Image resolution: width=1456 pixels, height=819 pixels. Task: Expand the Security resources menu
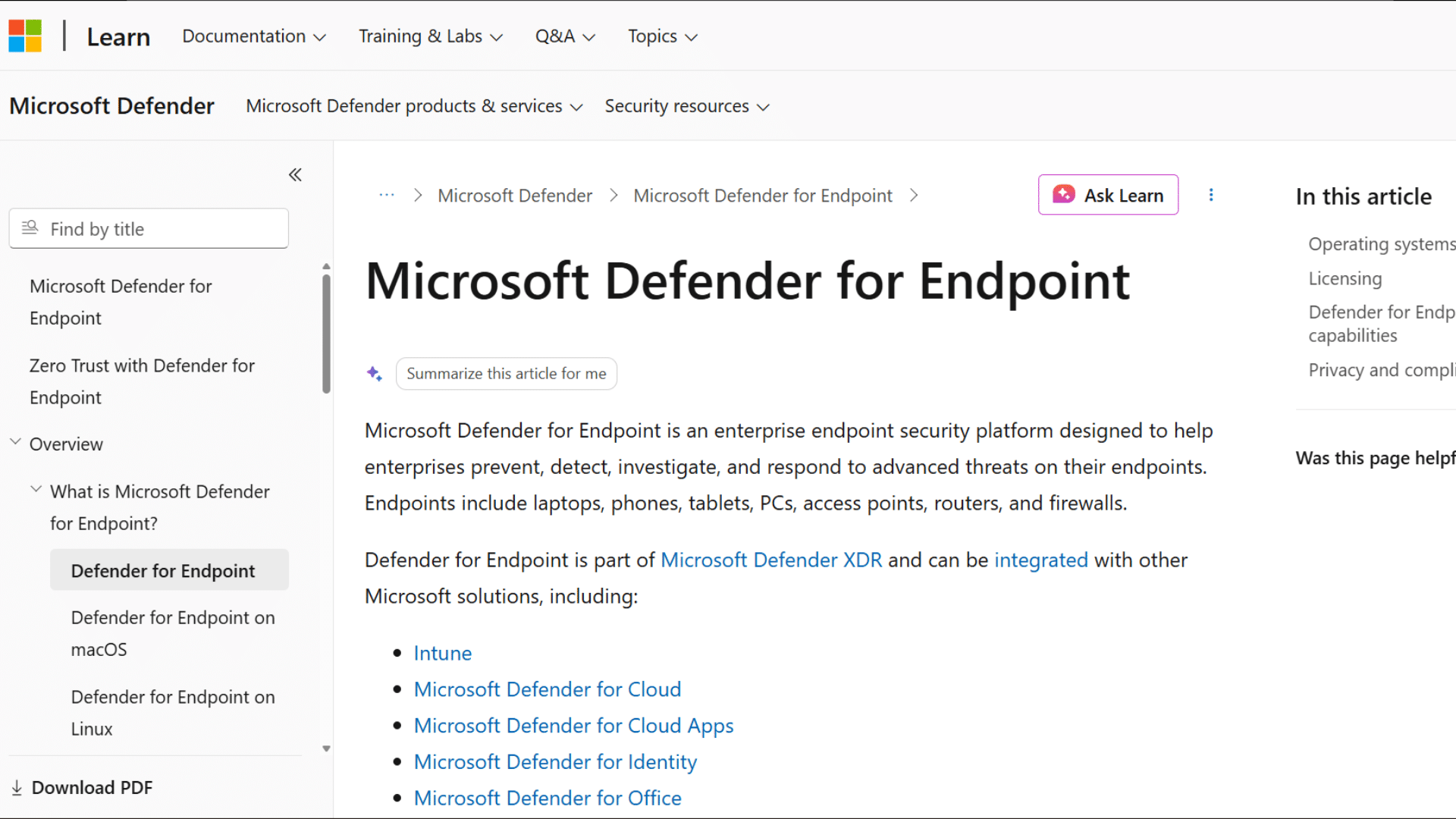687,106
